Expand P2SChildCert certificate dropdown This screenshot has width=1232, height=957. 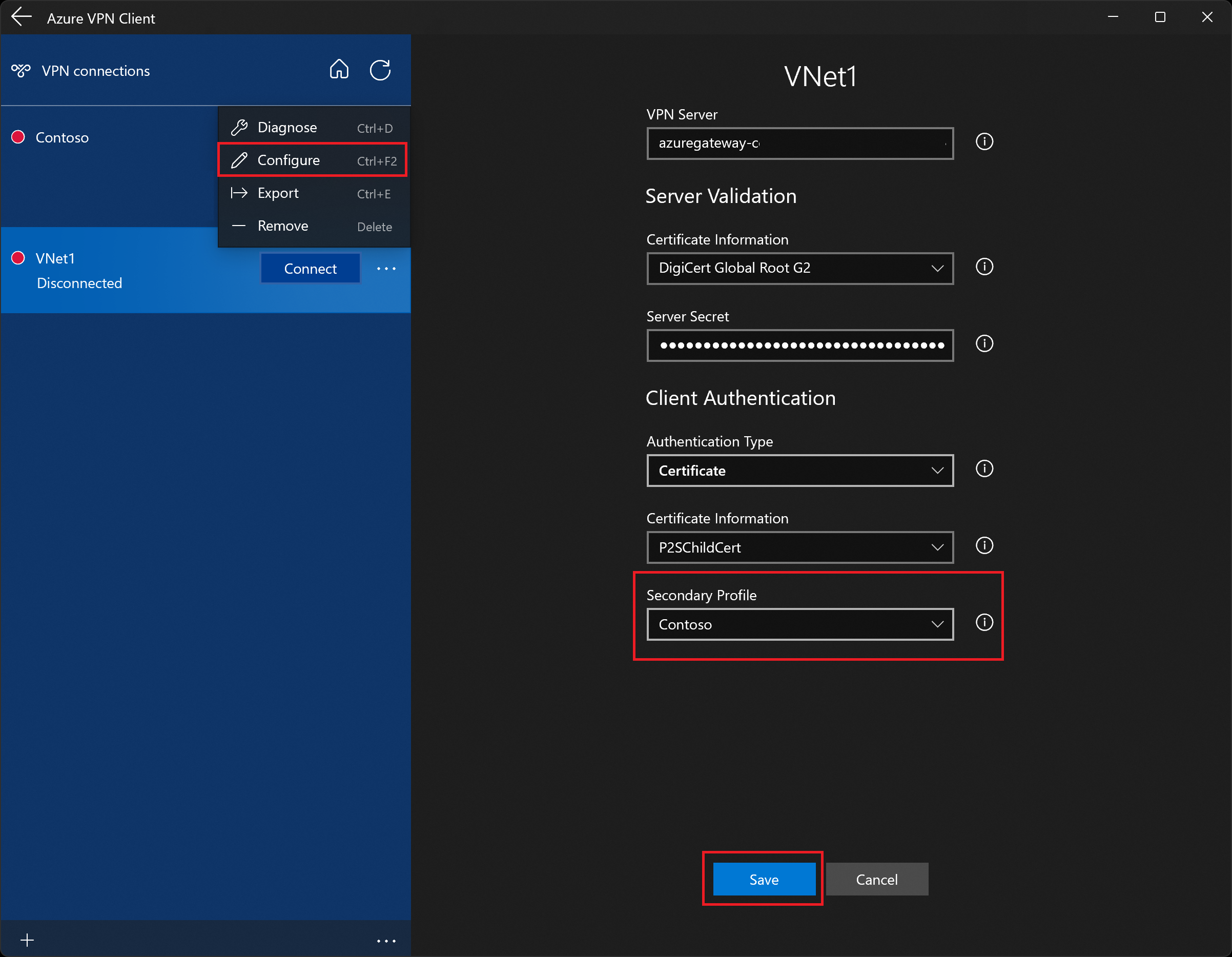[800, 547]
